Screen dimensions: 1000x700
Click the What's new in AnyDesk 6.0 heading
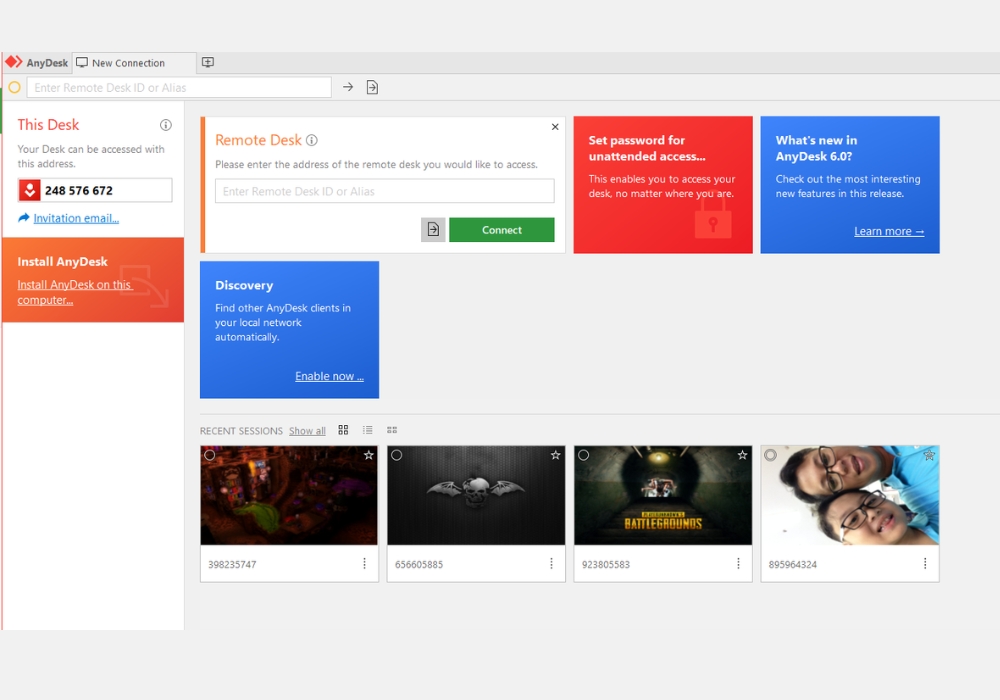point(816,148)
